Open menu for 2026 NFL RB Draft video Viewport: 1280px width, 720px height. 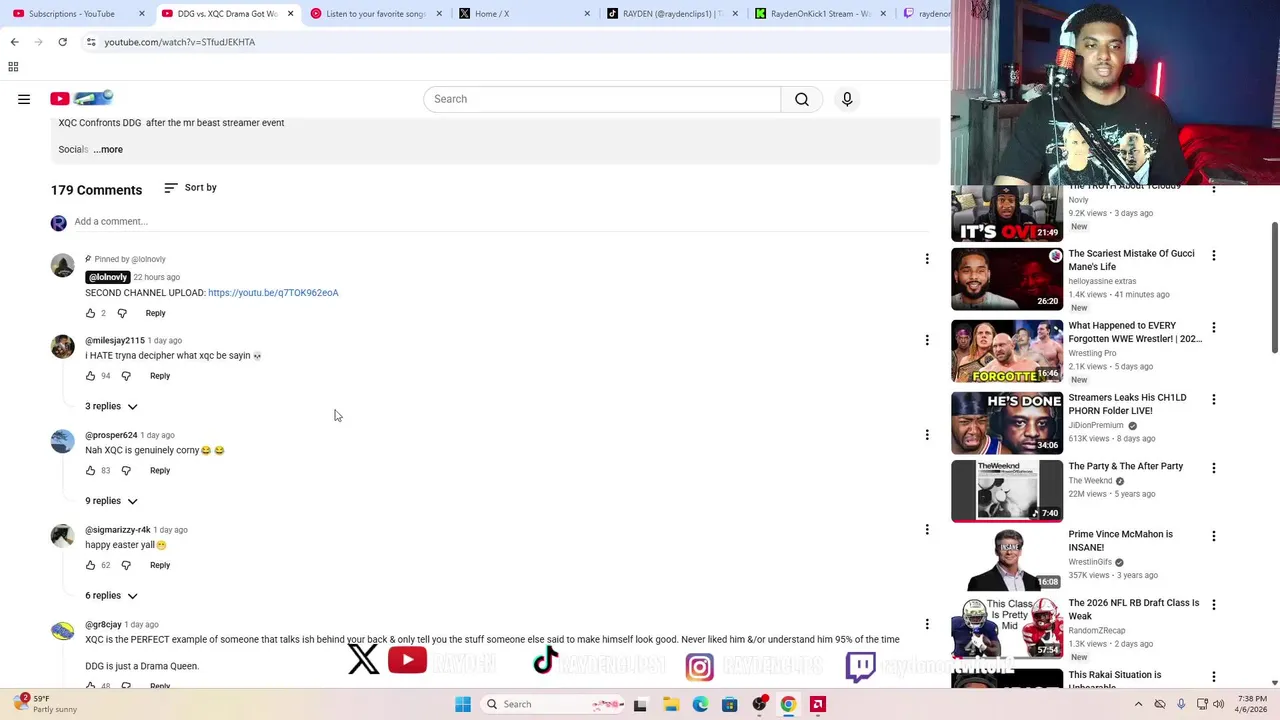(1214, 604)
